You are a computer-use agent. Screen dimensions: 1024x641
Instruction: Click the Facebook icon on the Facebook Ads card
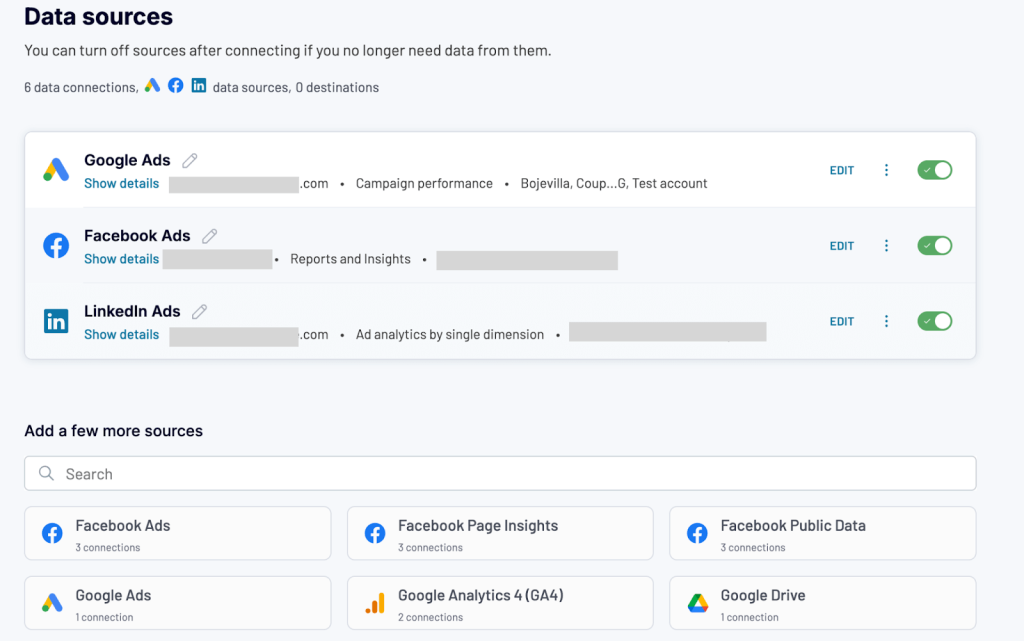pos(52,533)
